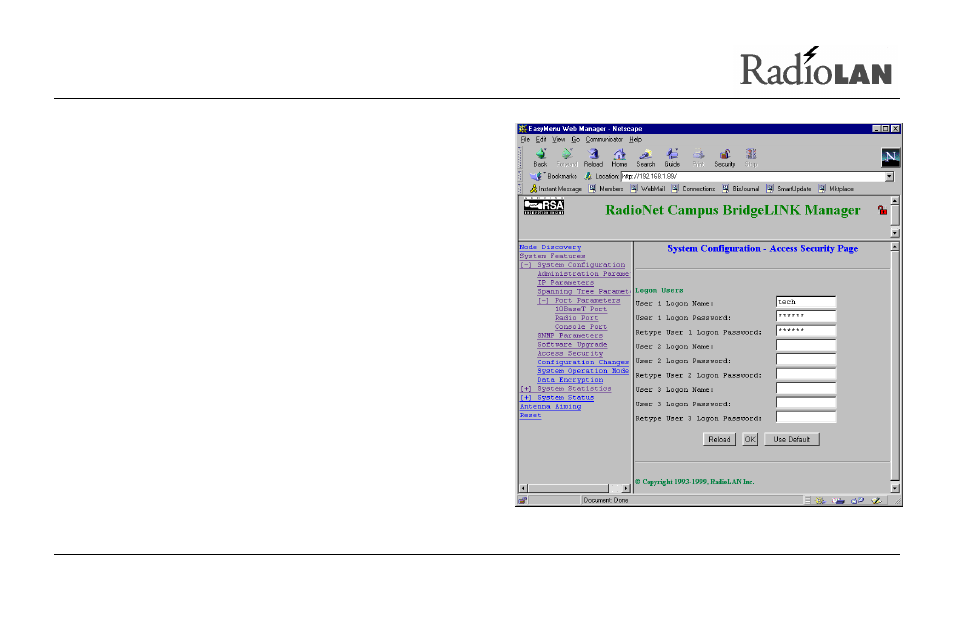This screenshot has height=618, width=954.
Task: Click the User 3 Logon Name field
Action: (x=806, y=389)
